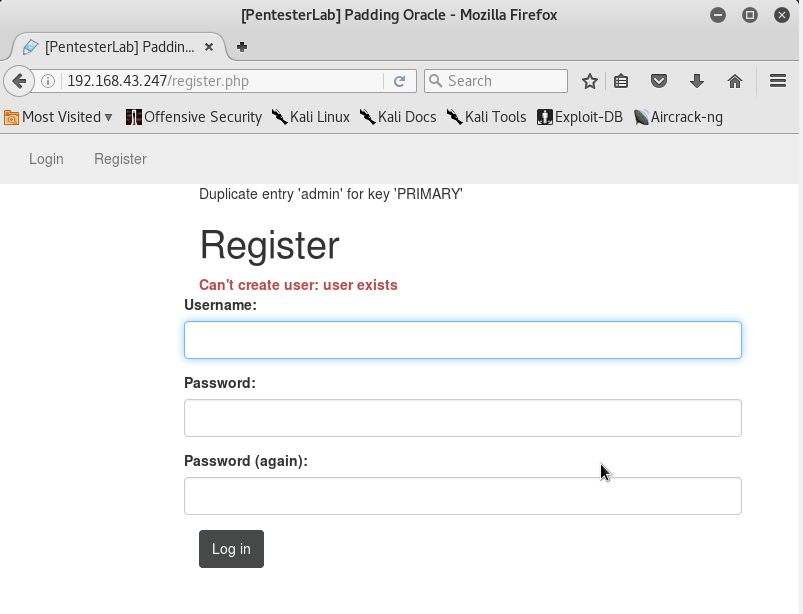The image size is (803, 614).
Task: Submit the form with Log in button
Action: pyautogui.click(x=231, y=549)
